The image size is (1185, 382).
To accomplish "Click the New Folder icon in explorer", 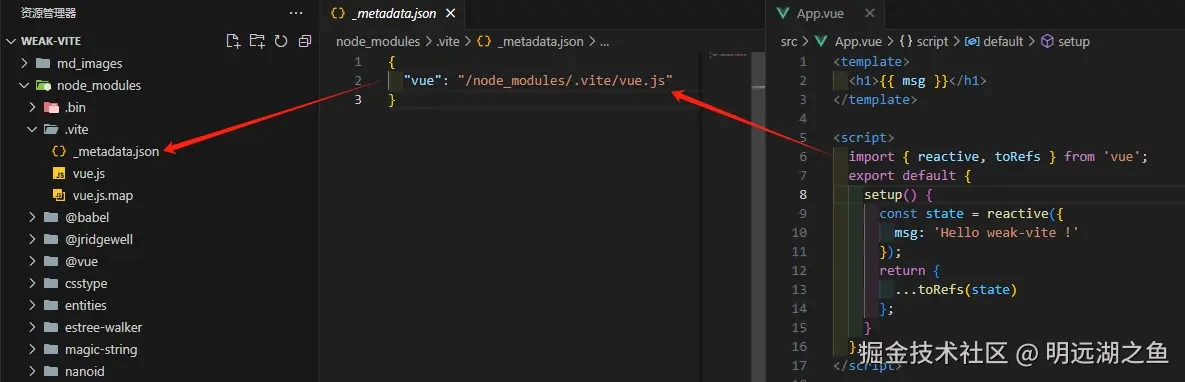I will [257, 41].
